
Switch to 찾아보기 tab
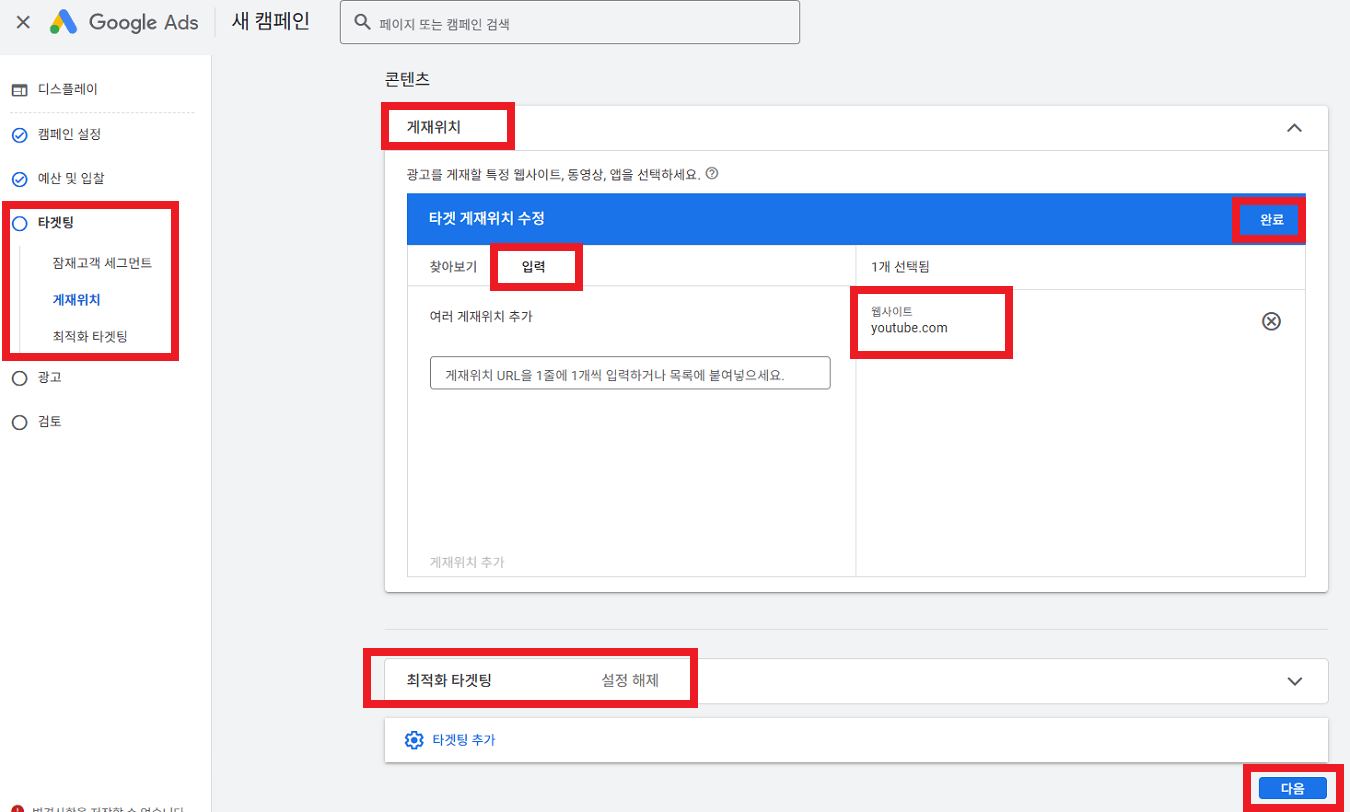click(453, 267)
